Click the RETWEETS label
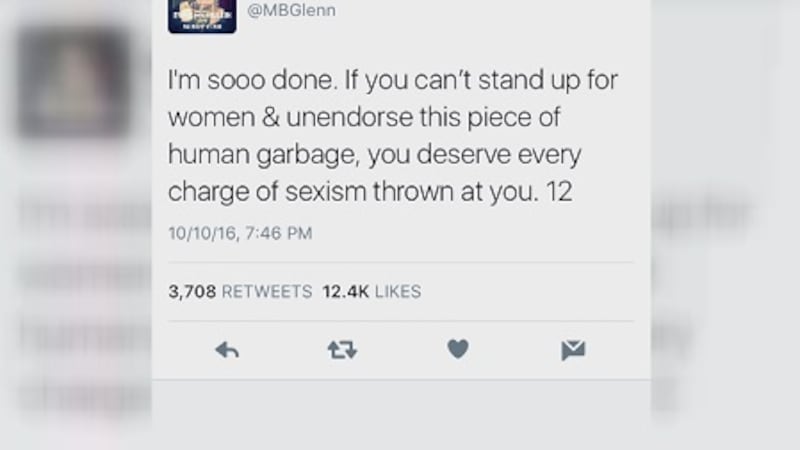 click(x=267, y=291)
